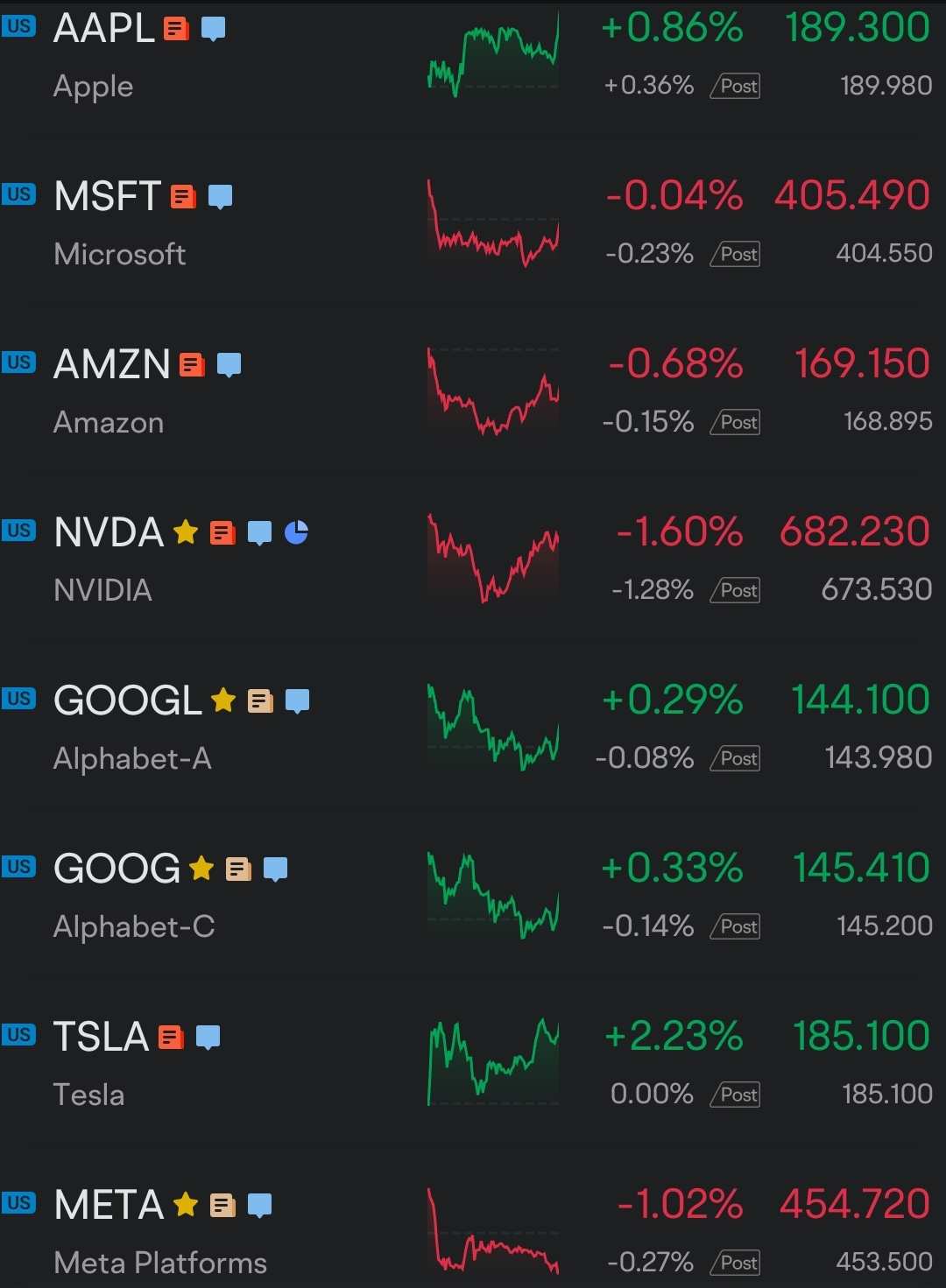Viewport: 946px width, 1288px height.
Task: Click the META yellow star icon
Action: click(186, 1205)
